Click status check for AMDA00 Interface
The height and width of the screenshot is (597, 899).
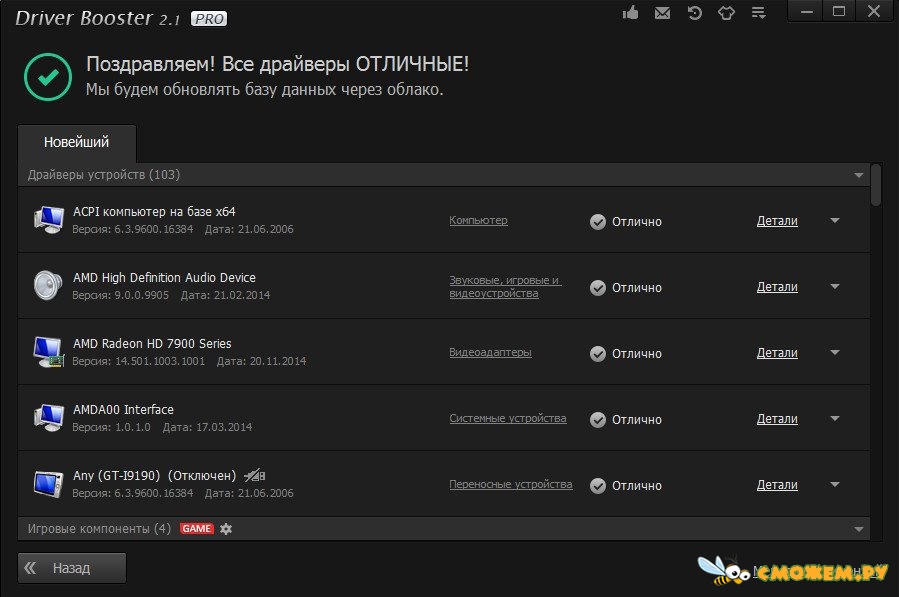(597, 420)
